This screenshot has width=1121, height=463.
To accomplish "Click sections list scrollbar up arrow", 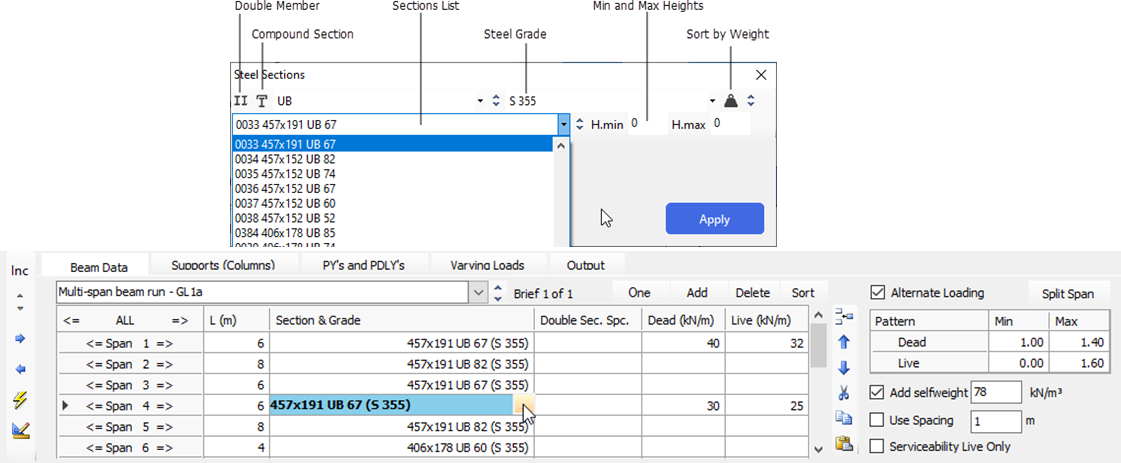I will [560, 145].
